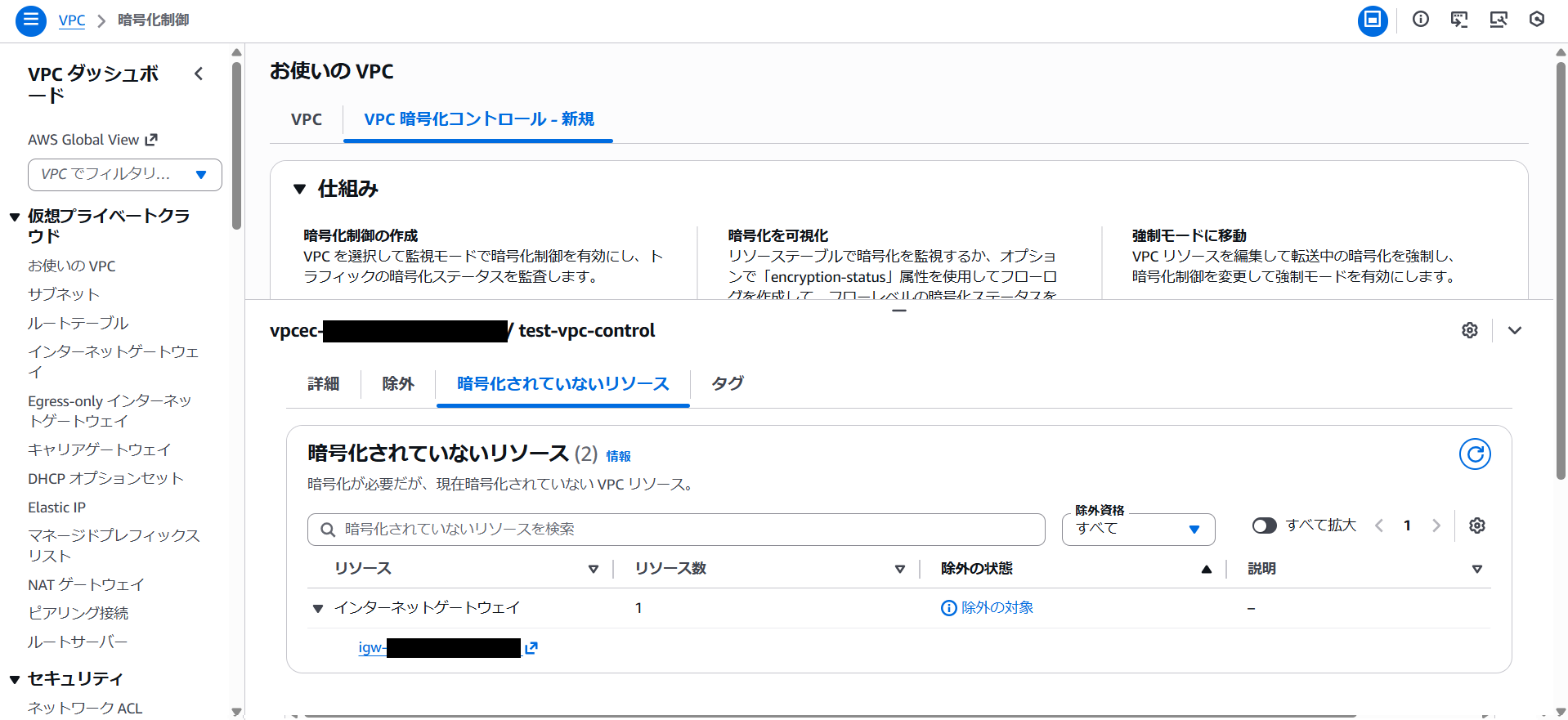Open マネージドプレフィックスリスト in sidebar

click(x=114, y=545)
